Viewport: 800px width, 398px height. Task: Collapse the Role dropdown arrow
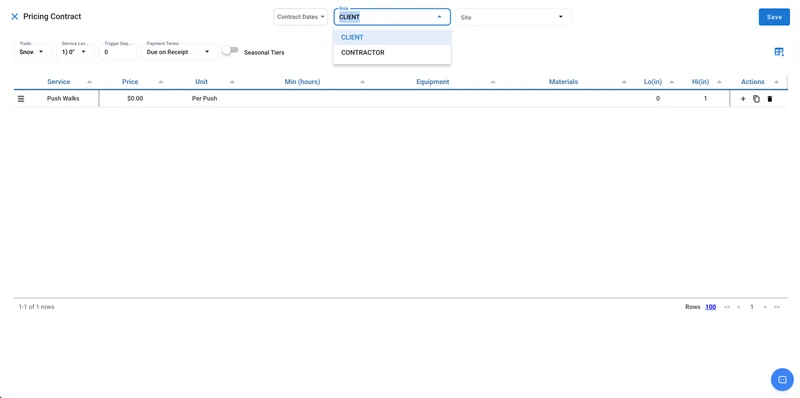[439, 17]
